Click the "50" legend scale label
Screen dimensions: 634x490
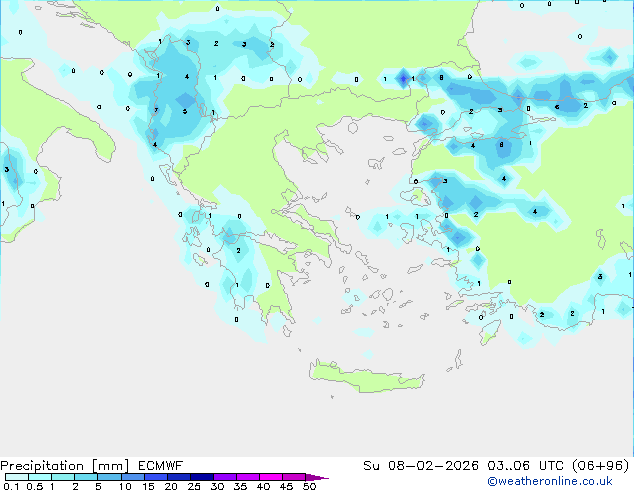pos(309,486)
